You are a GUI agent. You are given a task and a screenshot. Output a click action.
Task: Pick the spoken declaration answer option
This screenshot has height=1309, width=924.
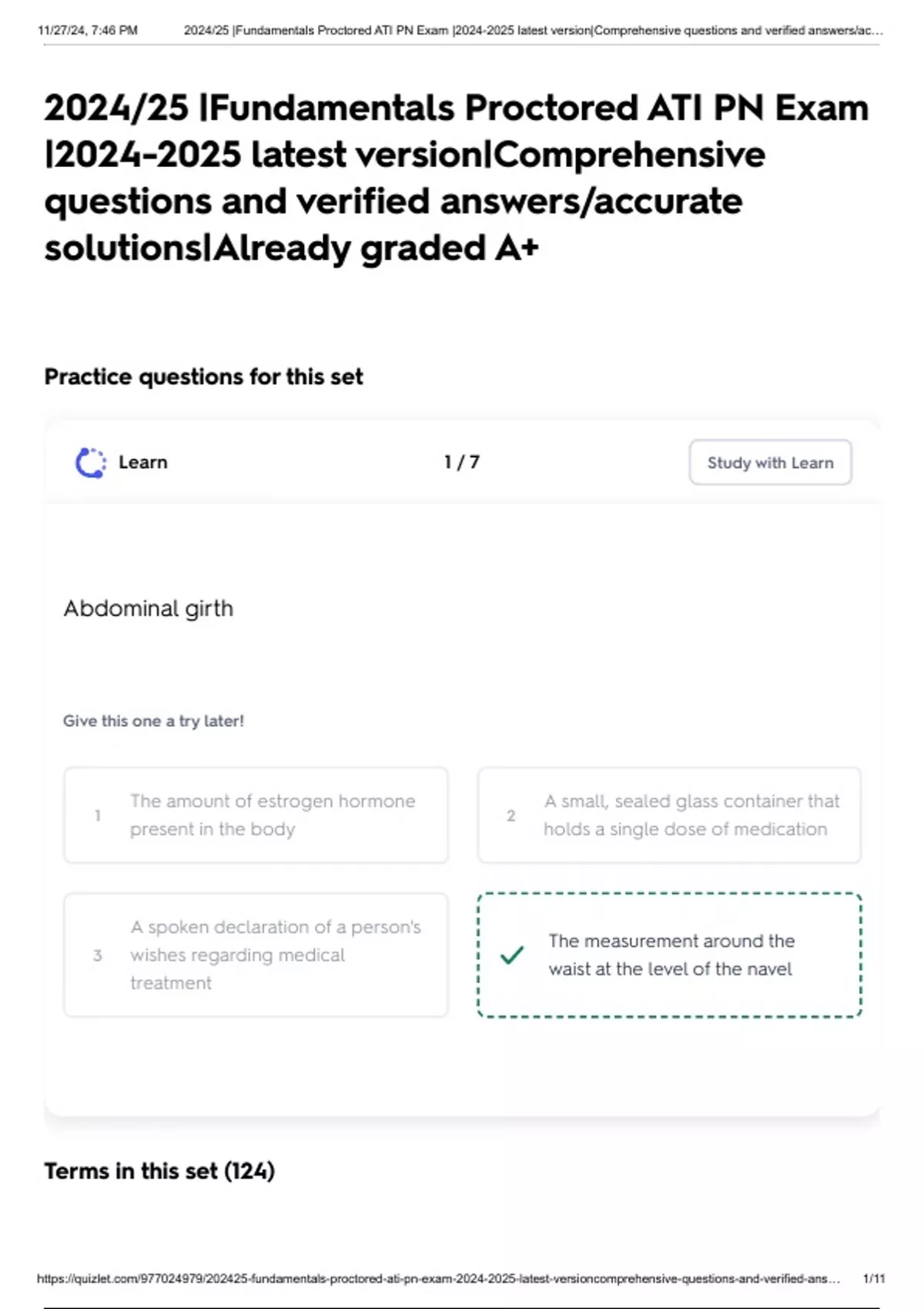tap(275, 955)
